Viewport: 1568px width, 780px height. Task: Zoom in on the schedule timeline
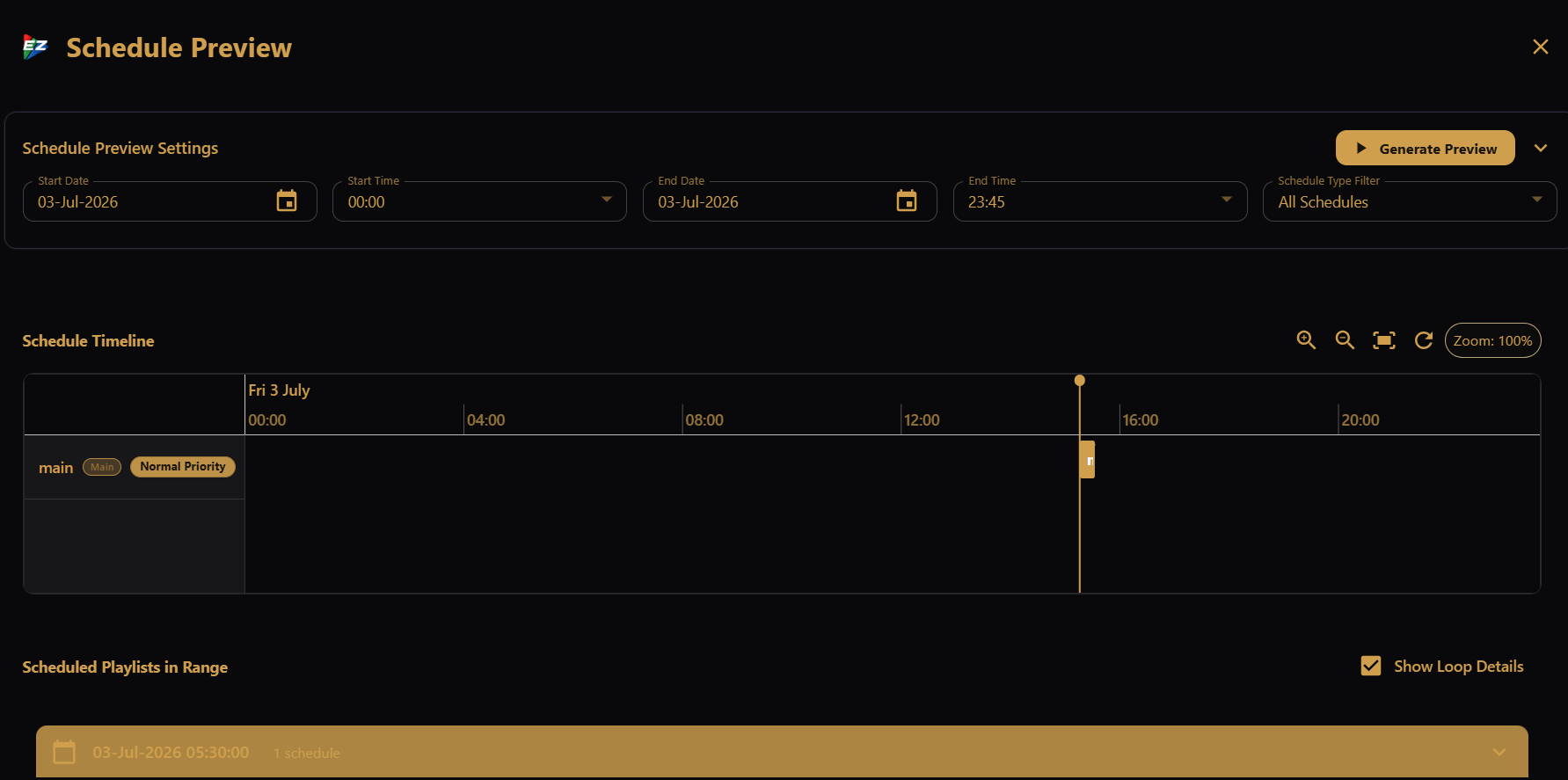pos(1306,340)
